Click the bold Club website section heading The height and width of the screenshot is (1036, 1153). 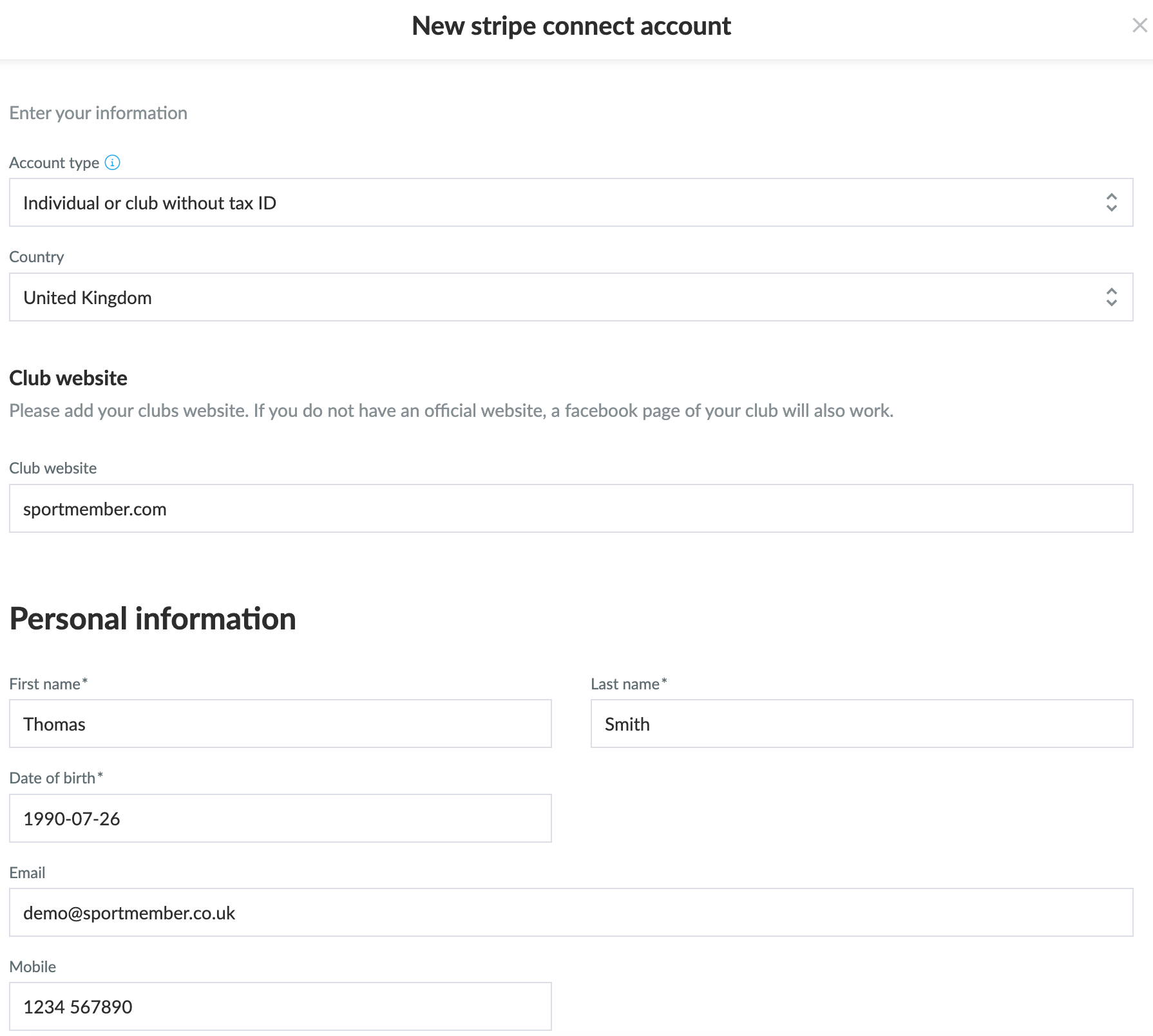68,378
